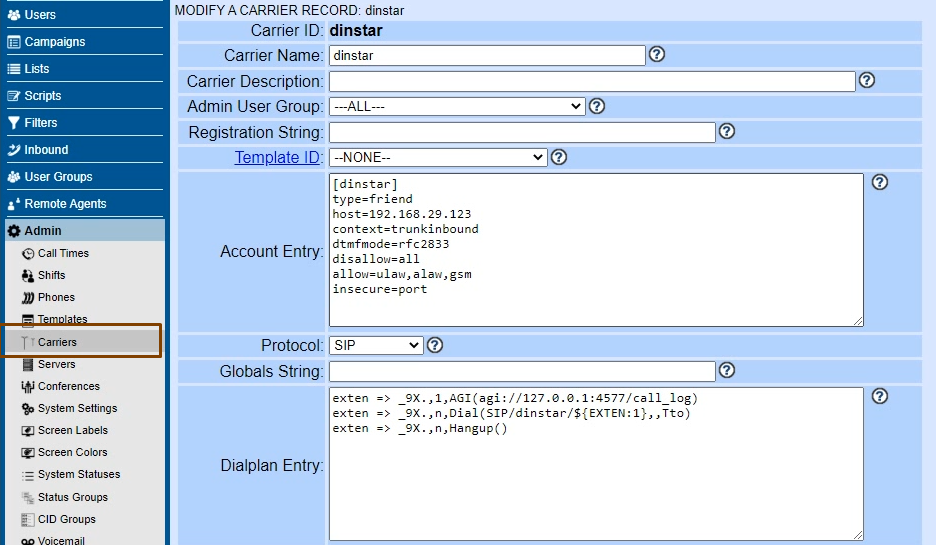Click inside the Dialplan Entry textarea
Screen dimensions: 936x545
point(596,464)
